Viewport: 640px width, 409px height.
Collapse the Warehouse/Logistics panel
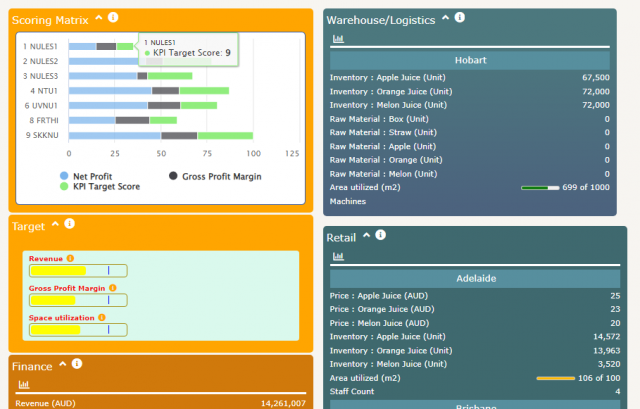445,18
